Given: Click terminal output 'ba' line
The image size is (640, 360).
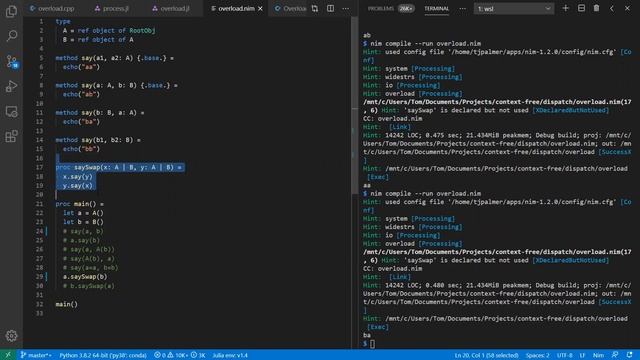Looking at the screenshot, I should click(x=367, y=335).
